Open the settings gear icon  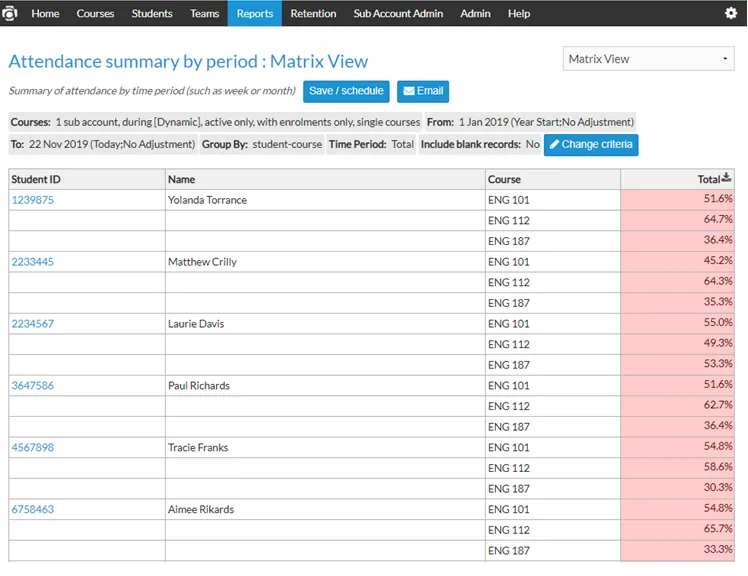[730, 13]
